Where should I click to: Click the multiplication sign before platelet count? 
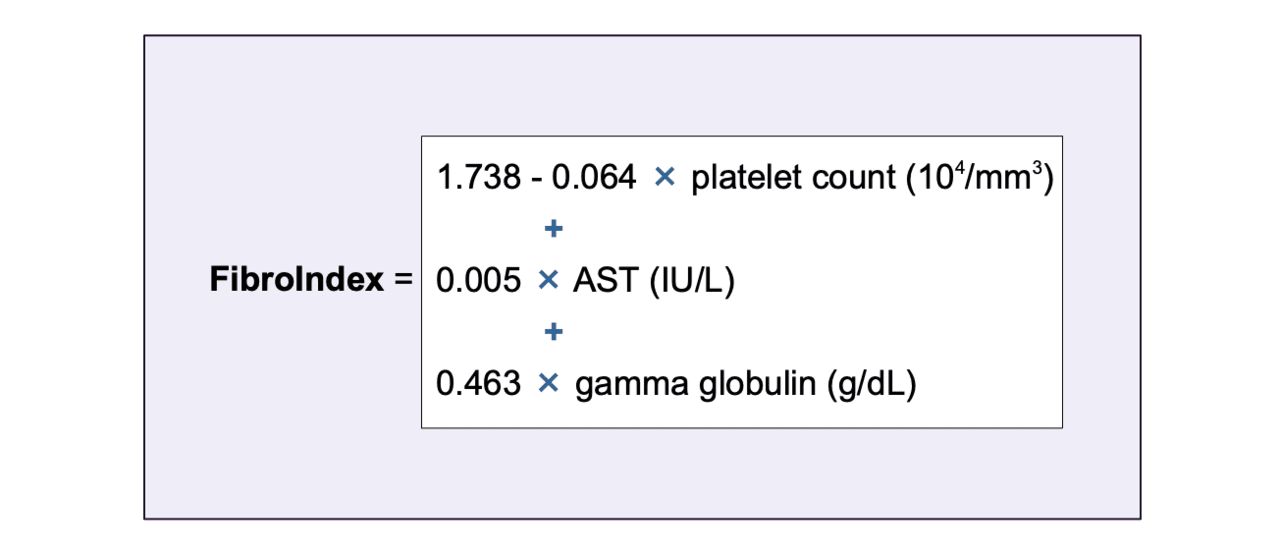[x=665, y=178]
